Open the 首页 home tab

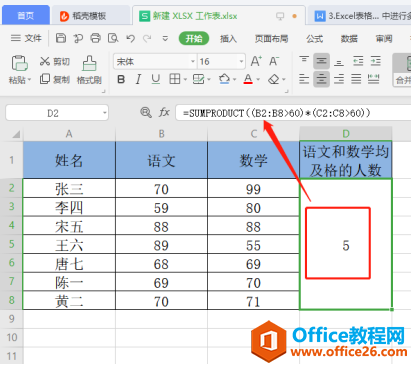26,15
